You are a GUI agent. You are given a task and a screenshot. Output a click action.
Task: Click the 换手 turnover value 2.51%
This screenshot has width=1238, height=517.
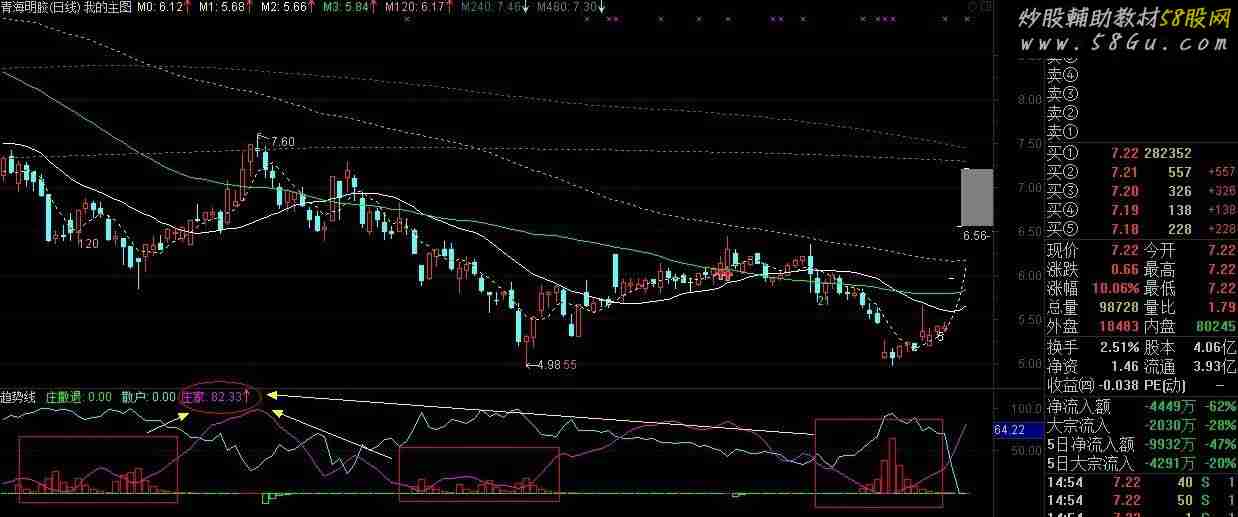tap(1119, 347)
